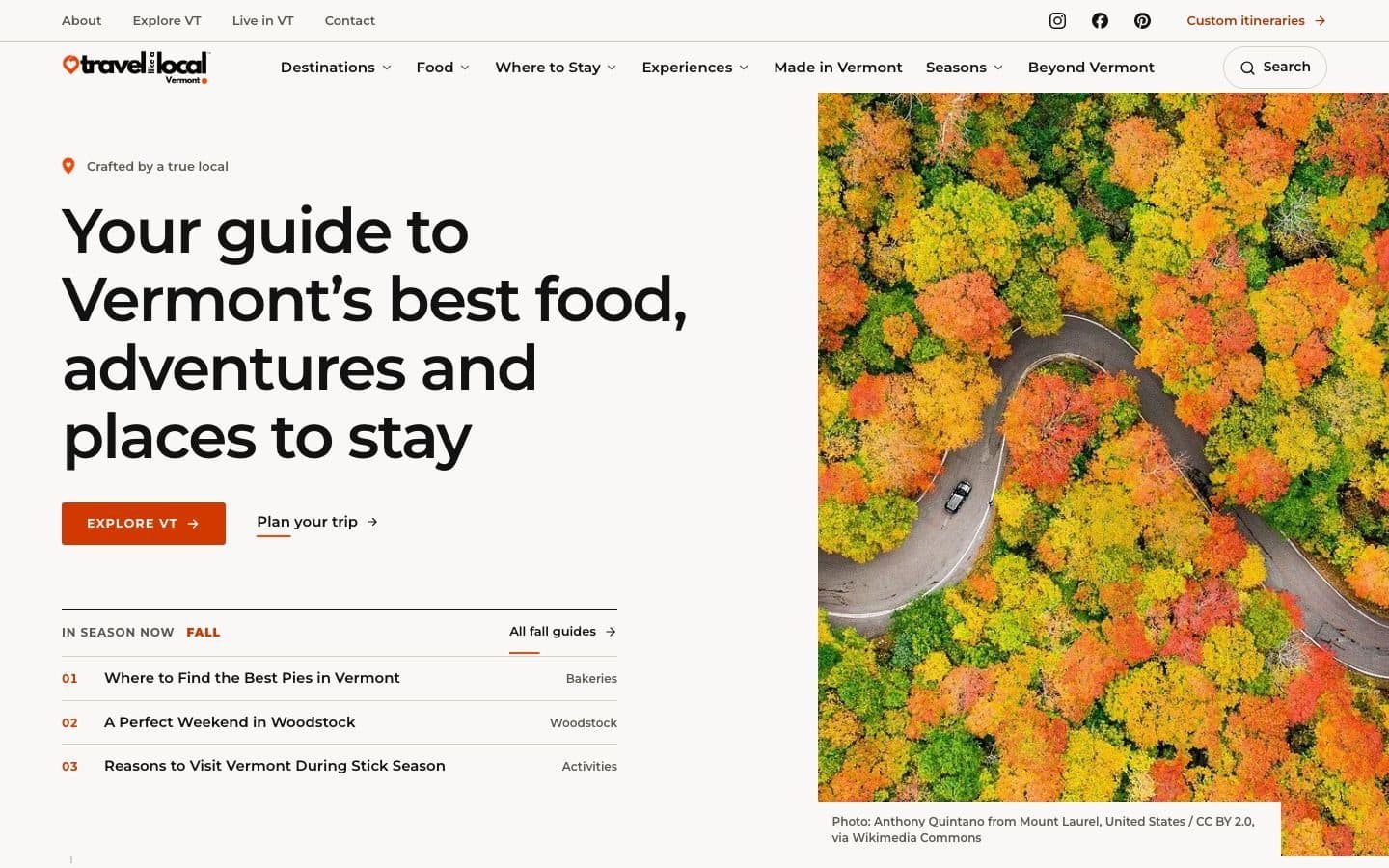Visit the Live in VT page
Screen dimensions: 1389x868
(x=262, y=20)
